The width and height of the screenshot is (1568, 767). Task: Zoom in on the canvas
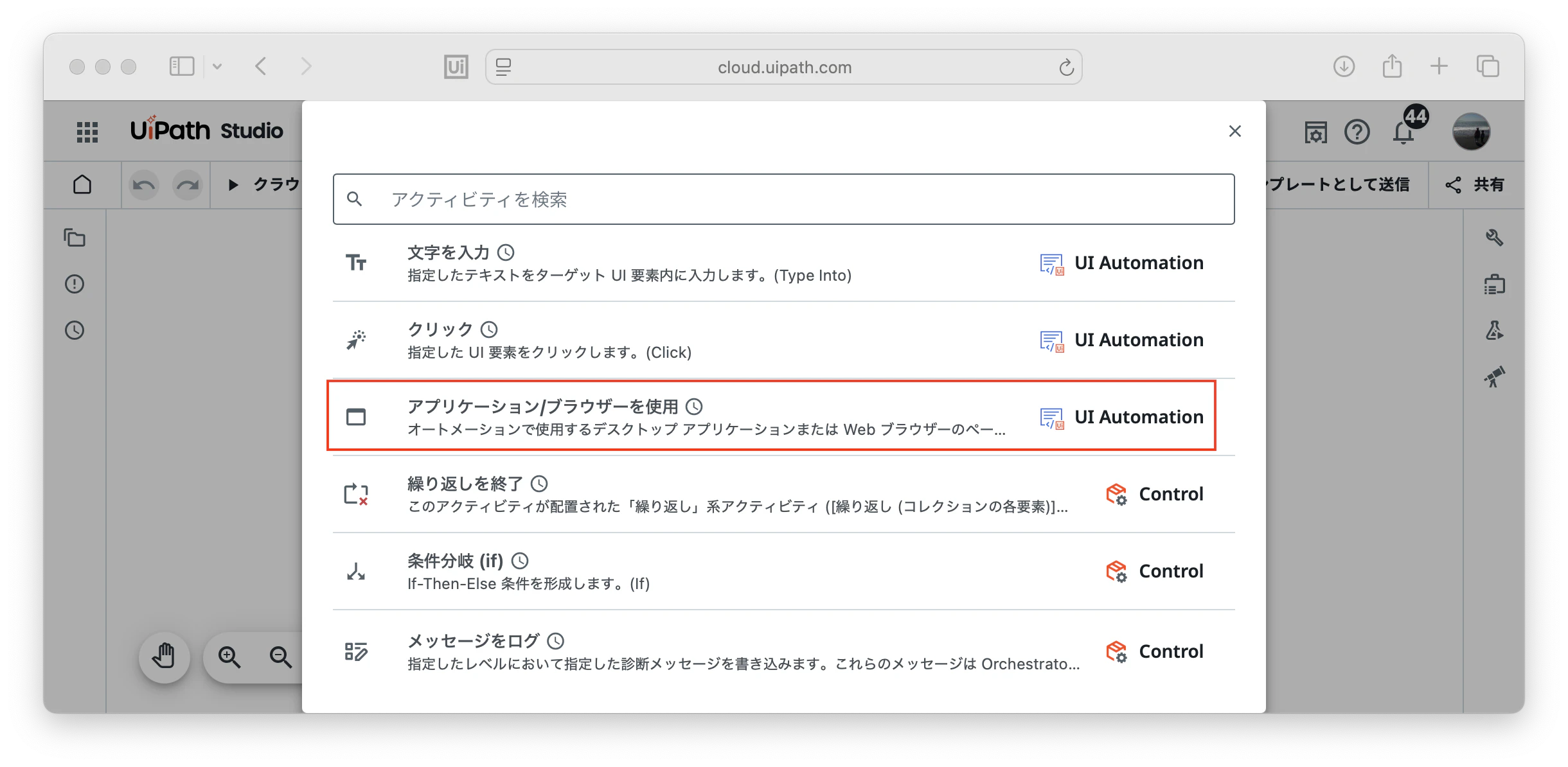click(229, 657)
